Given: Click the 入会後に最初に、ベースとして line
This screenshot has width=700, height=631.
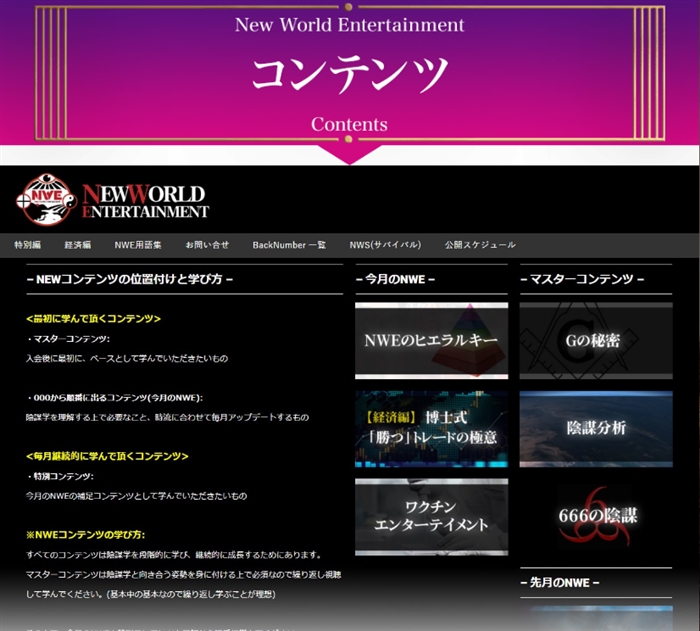Looking at the screenshot, I should click(x=127, y=359).
